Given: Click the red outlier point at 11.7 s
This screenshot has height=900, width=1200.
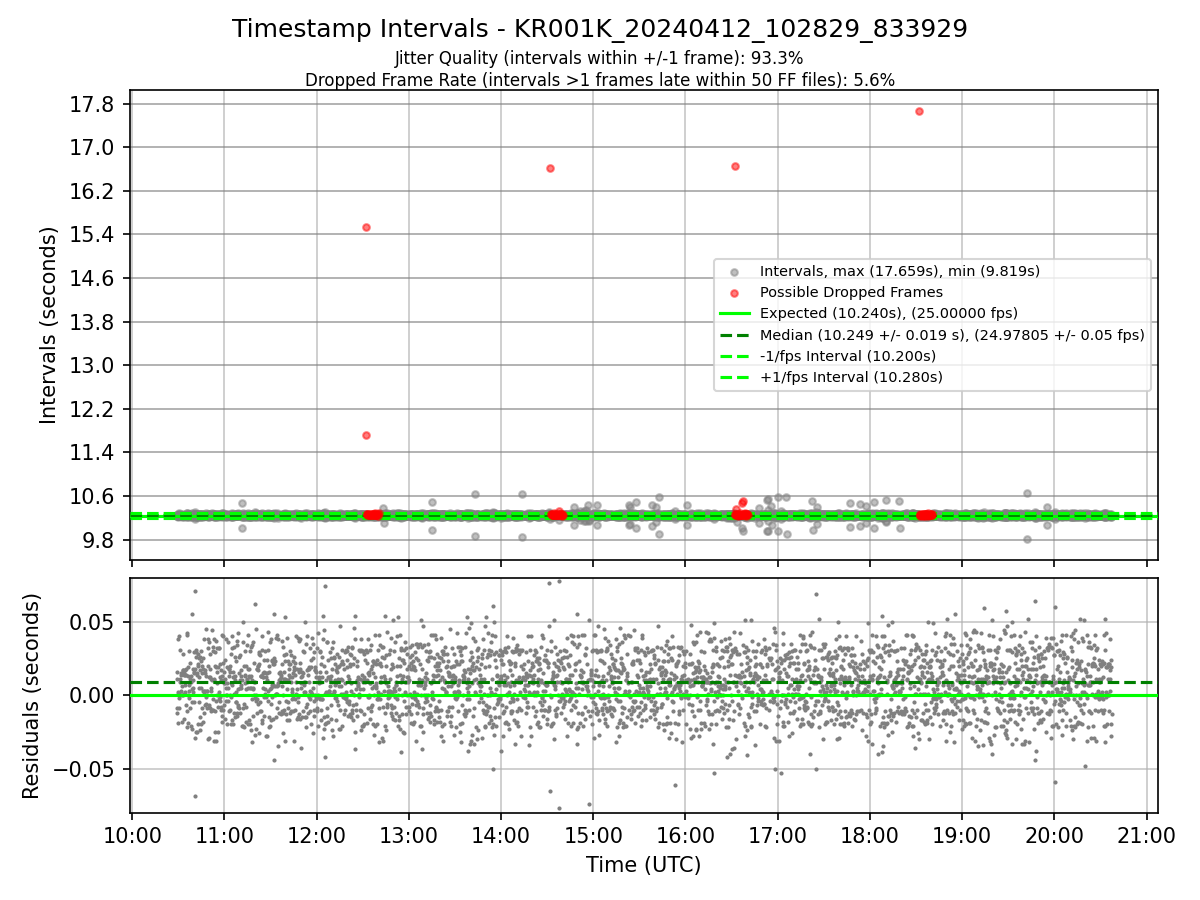Looking at the screenshot, I should click(x=366, y=435).
